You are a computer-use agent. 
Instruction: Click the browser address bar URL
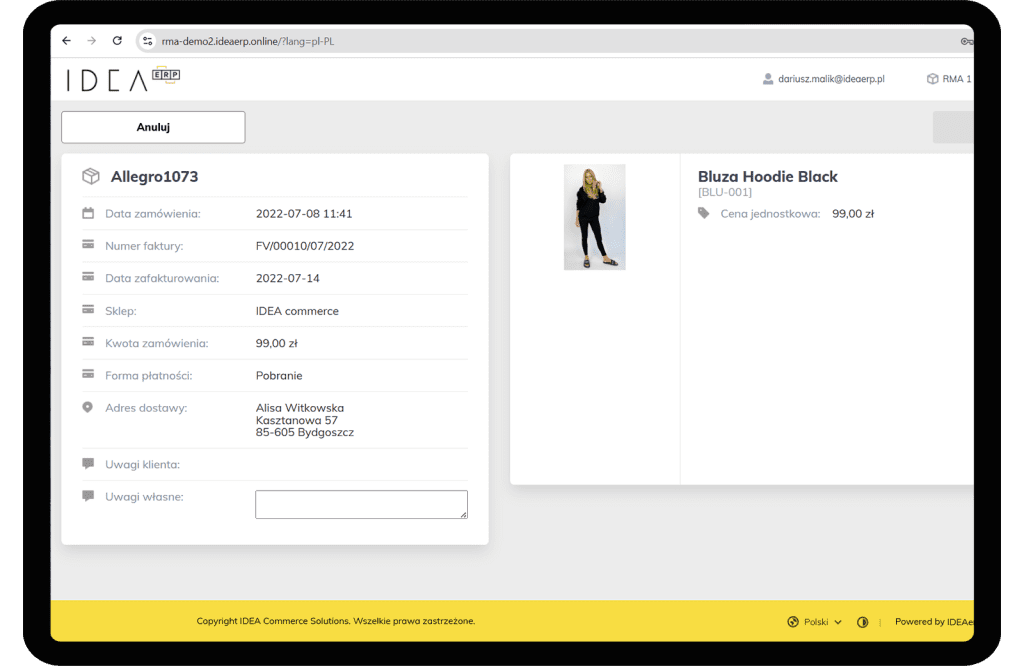click(x=248, y=41)
